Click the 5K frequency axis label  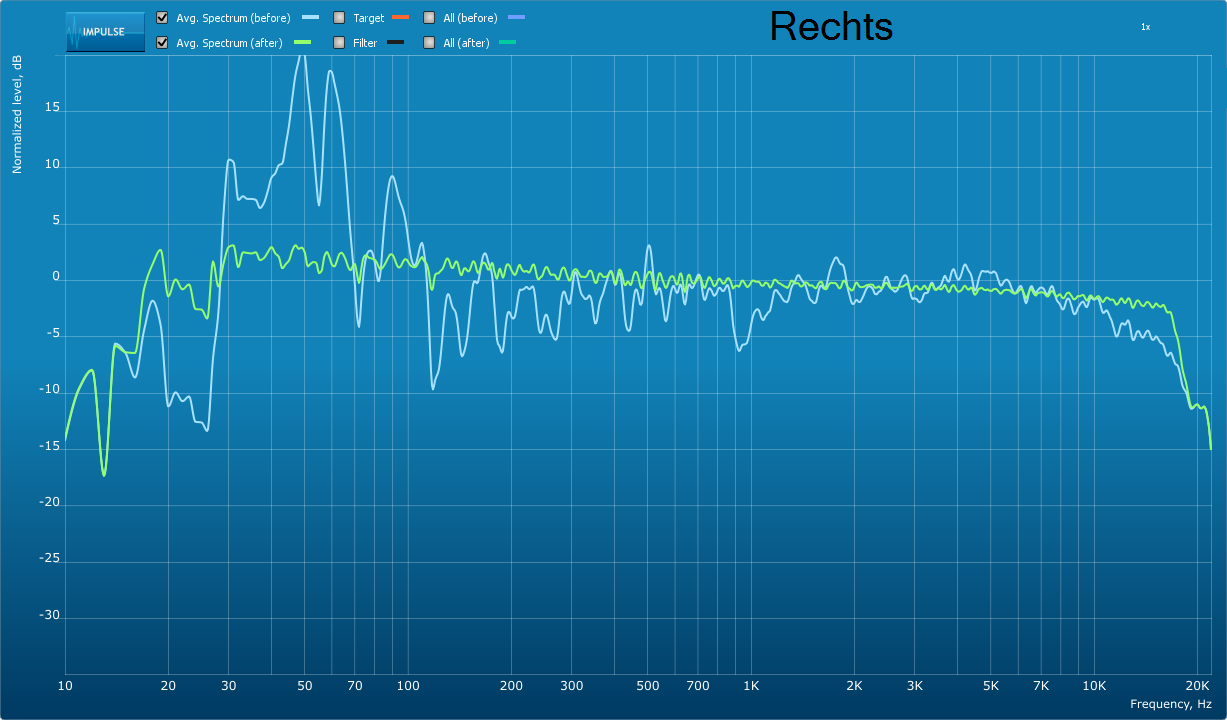coord(991,686)
